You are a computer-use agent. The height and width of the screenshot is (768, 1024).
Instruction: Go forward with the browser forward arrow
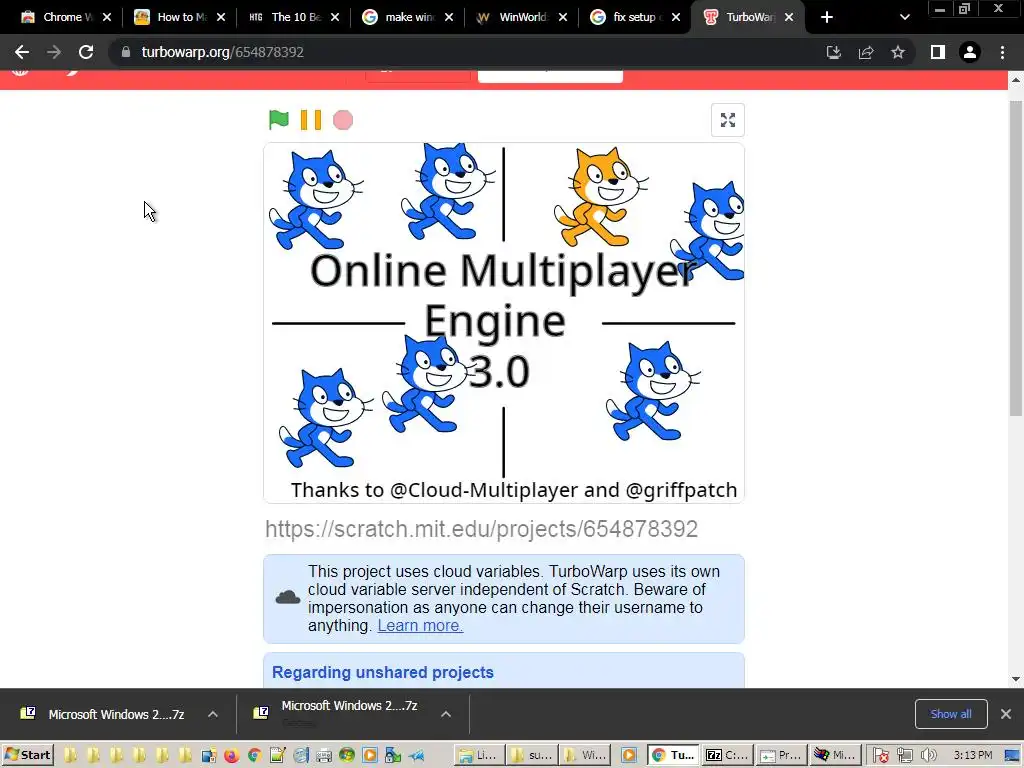coord(54,52)
